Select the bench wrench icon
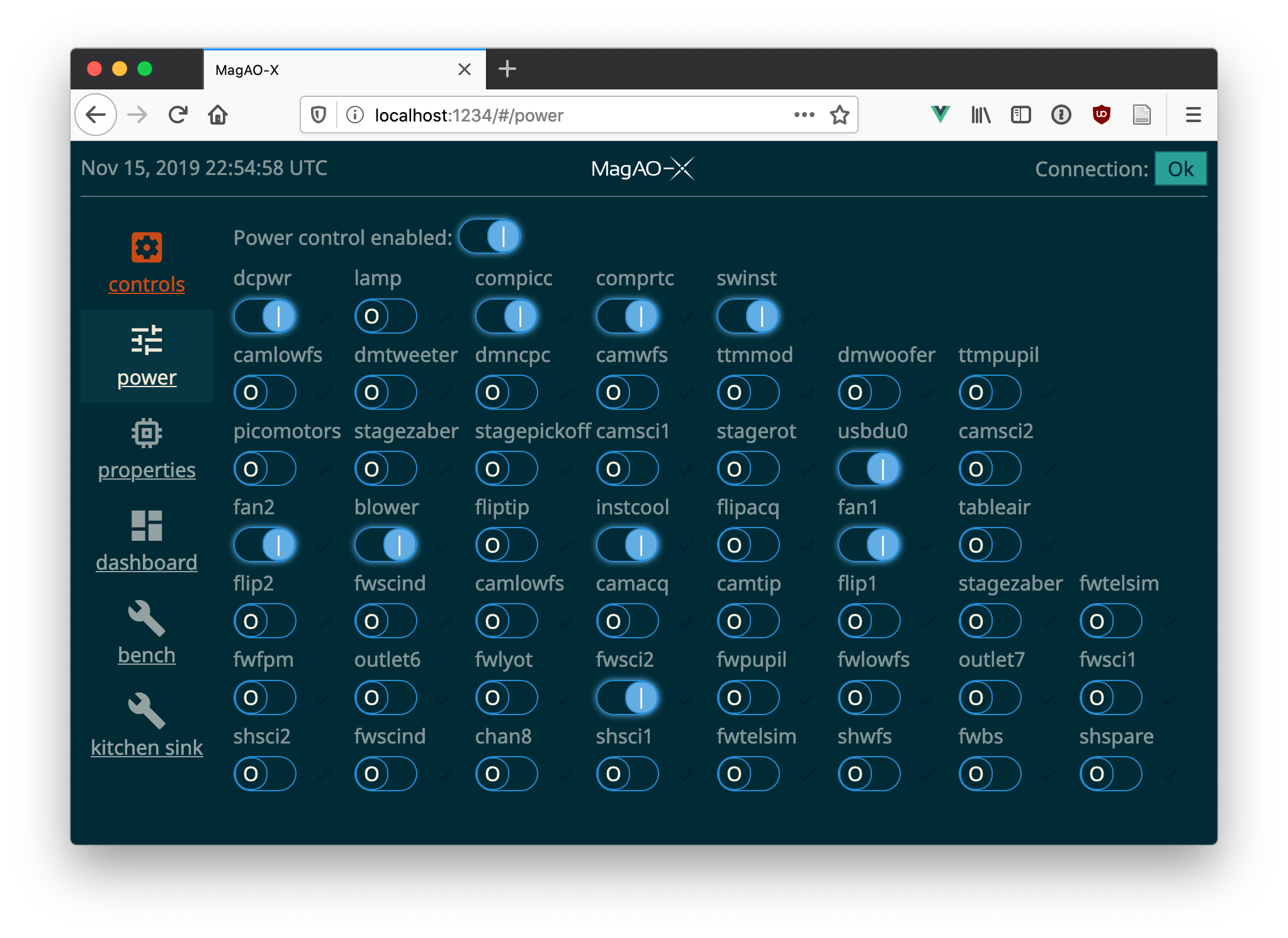Viewport: 1288px width, 938px height. pyautogui.click(x=147, y=618)
